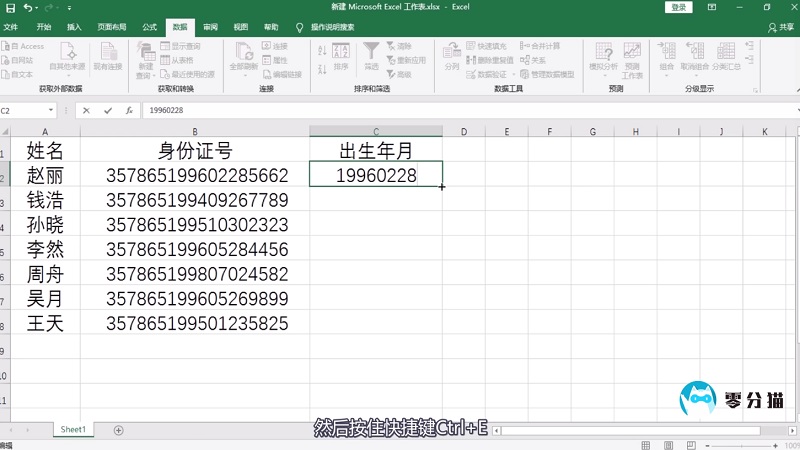
Task: Open the Name Box dropdown arrow
Action: click(x=64, y=111)
